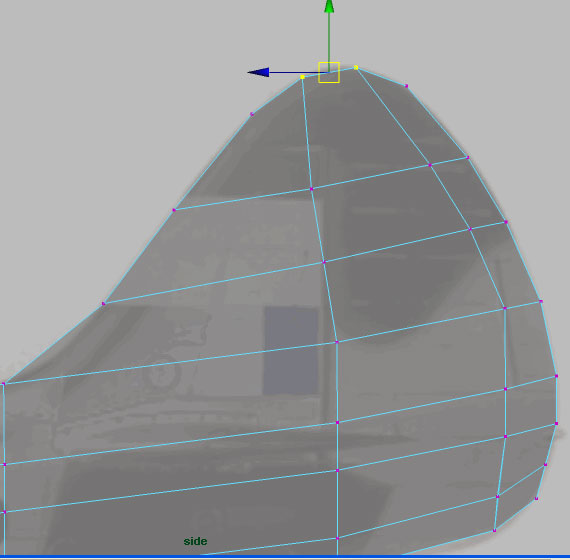Select the right yellow highlighted vertex
Screen dimensions: 570x560
356,67
